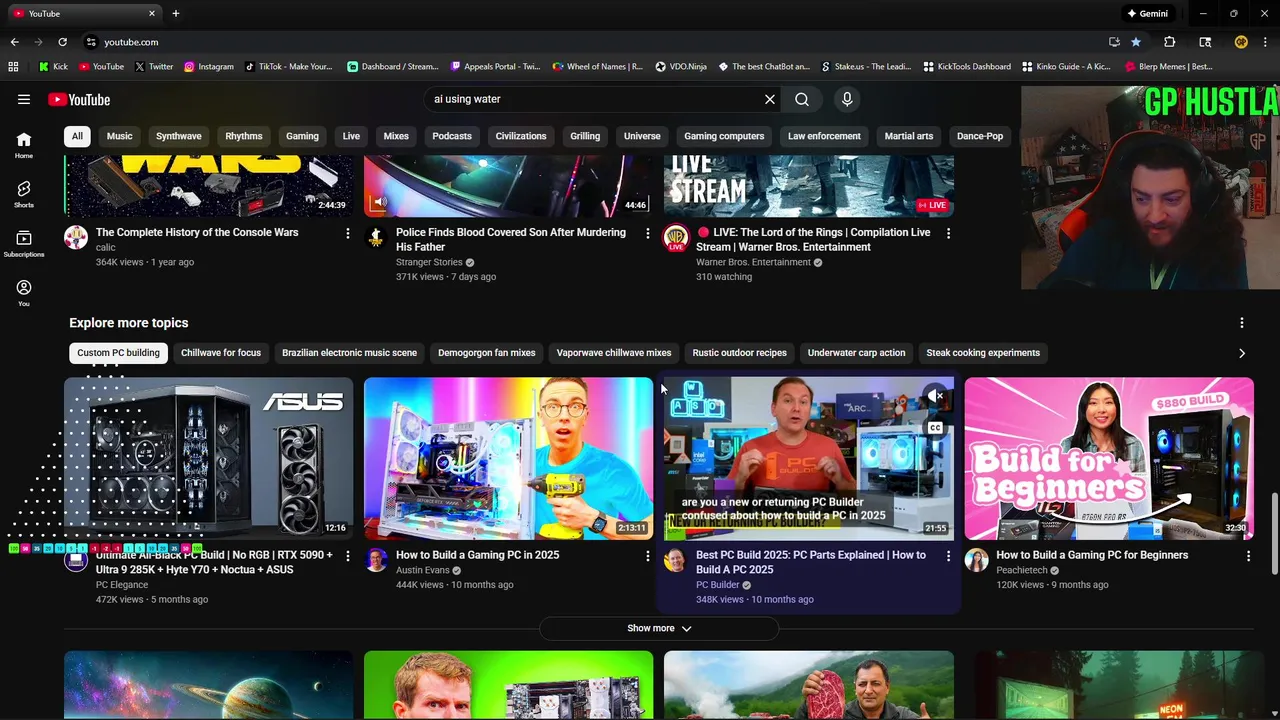Viewport: 1280px width, 720px height.
Task: Select Chillwave for focus topic
Action: pyautogui.click(x=221, y=353)
